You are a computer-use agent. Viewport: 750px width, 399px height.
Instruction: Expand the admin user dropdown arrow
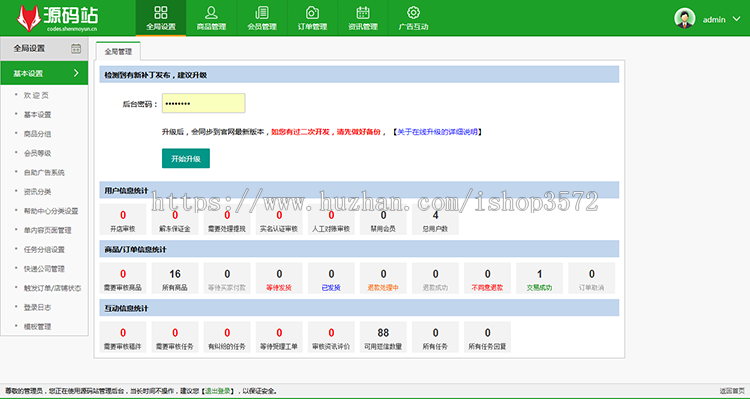click(x=736, y=19)
